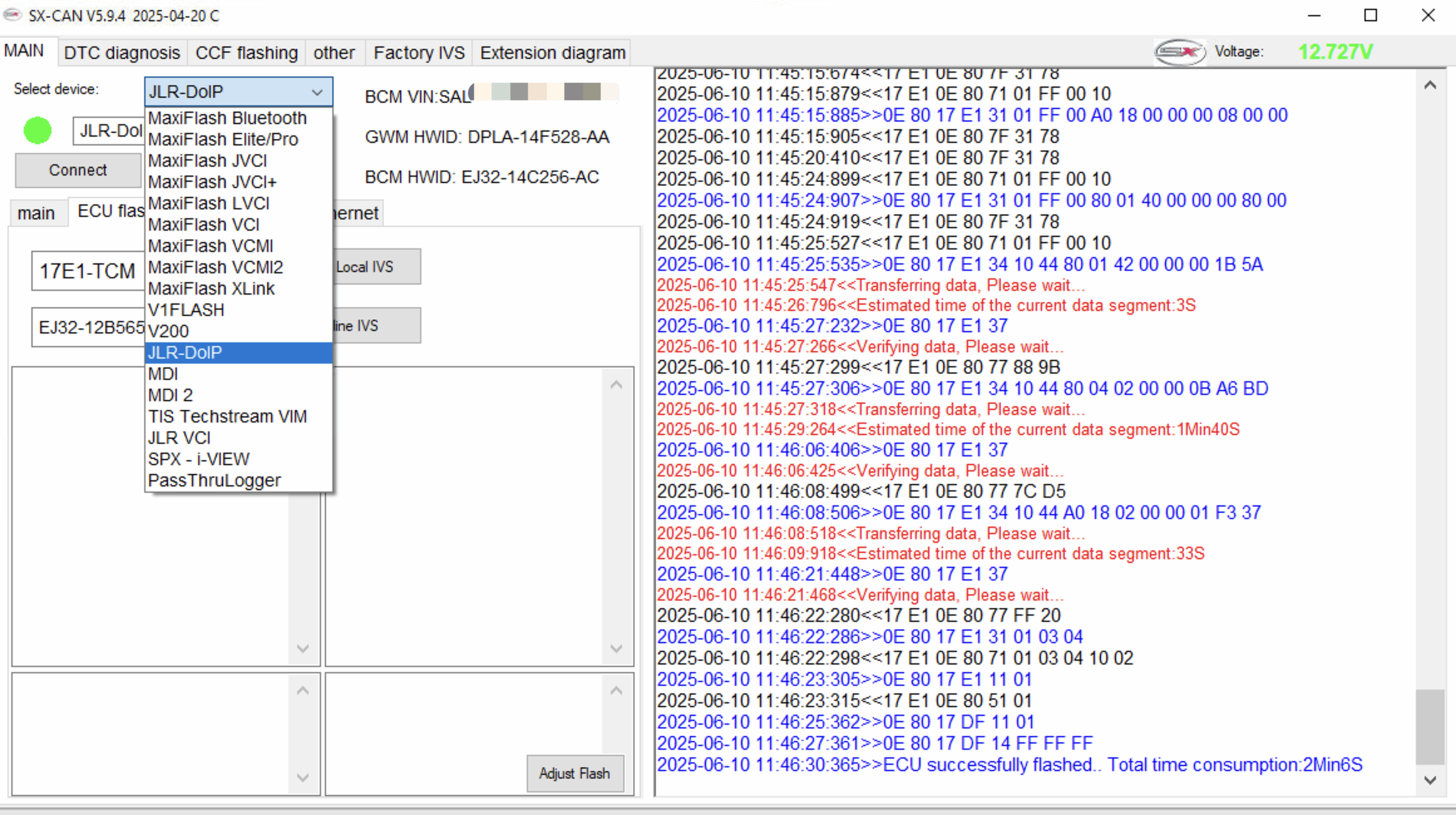Click the SX-CAN app icon in title bar
The width and height of the screenshot is (1456, 815).
tap(11, 14)
